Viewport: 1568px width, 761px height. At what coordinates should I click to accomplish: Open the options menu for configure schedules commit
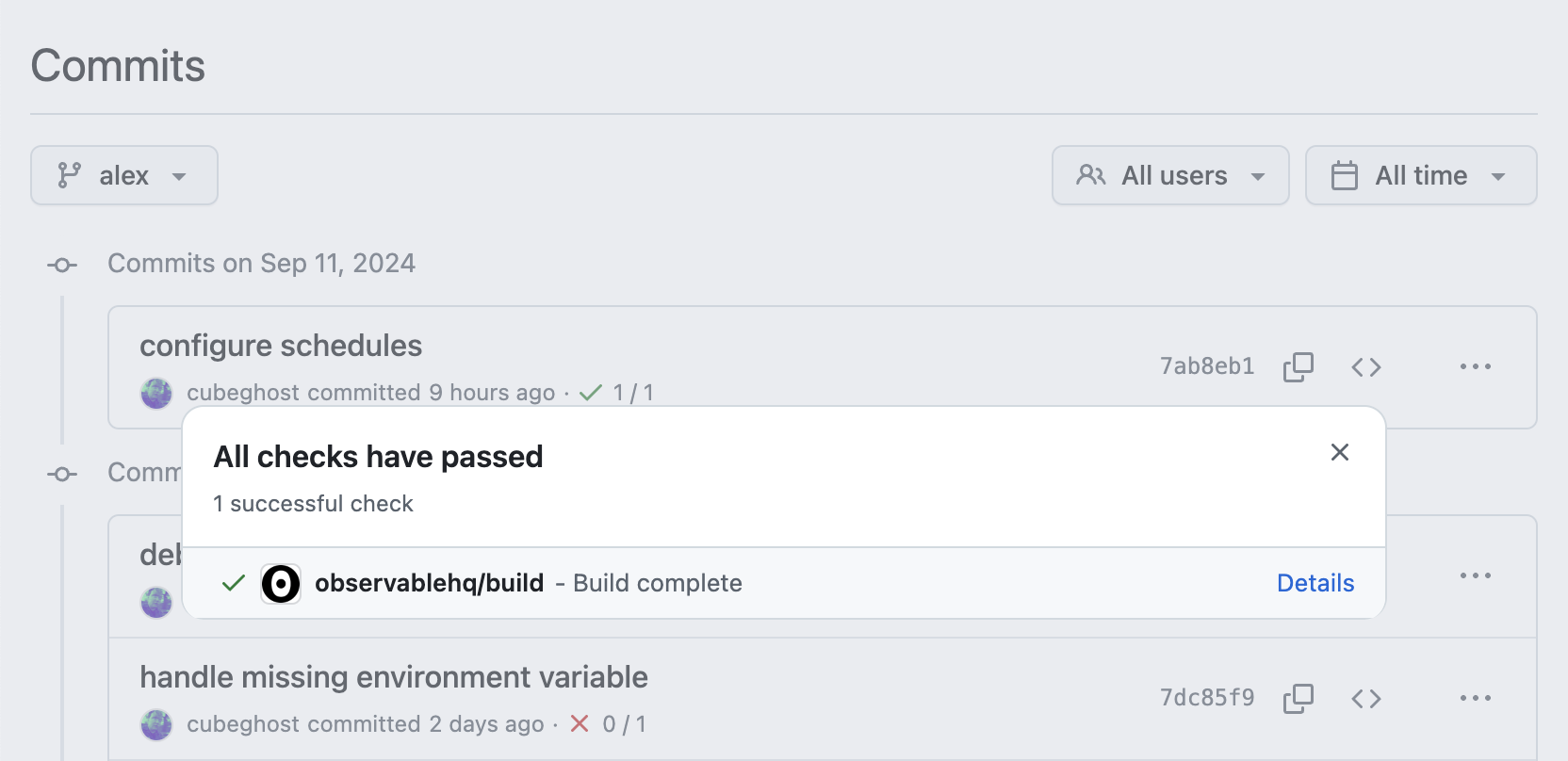click(x=1476, y=366)
